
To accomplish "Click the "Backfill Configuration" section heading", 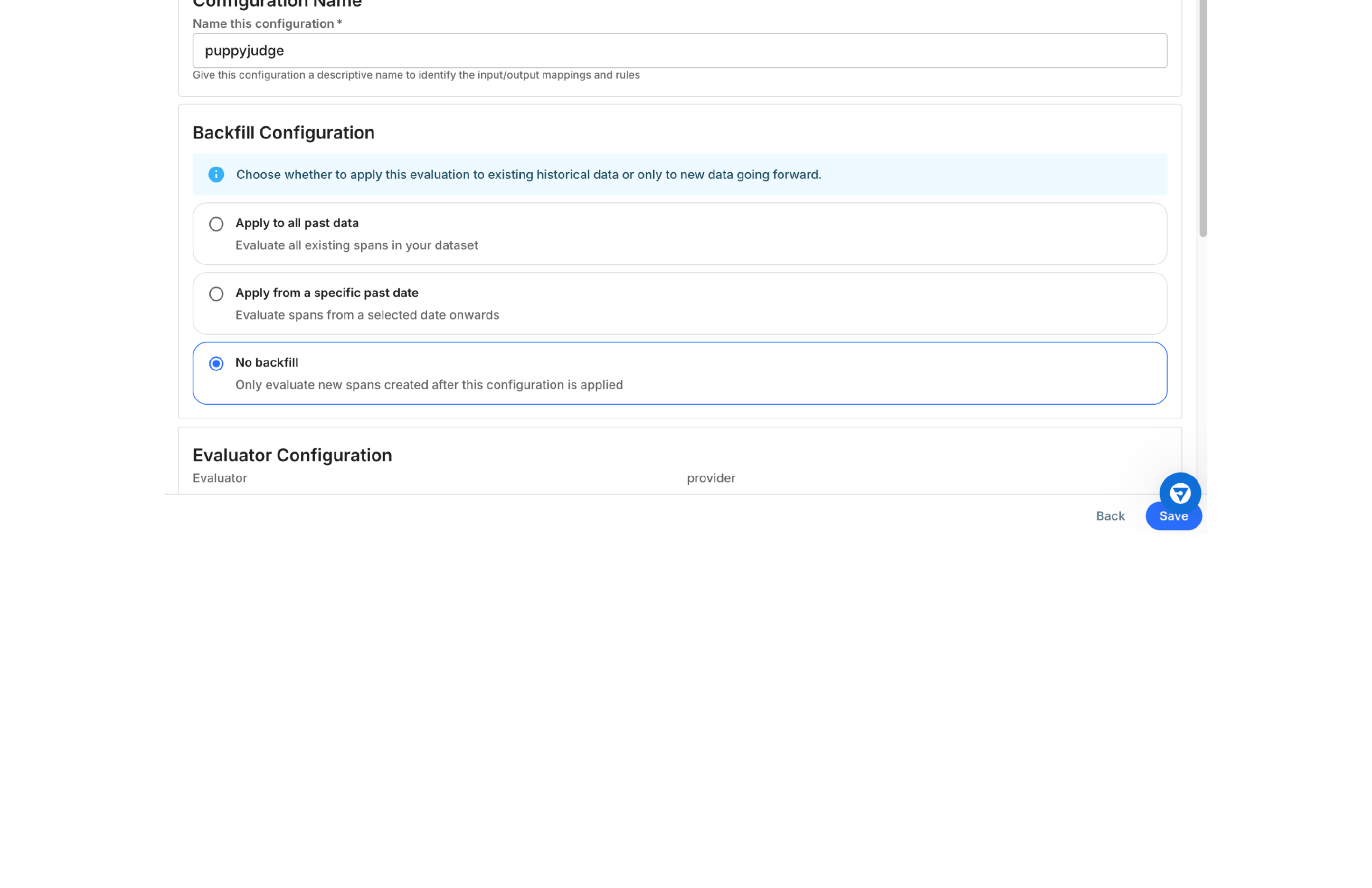I will pyautogui.click(x=283, y=132).
